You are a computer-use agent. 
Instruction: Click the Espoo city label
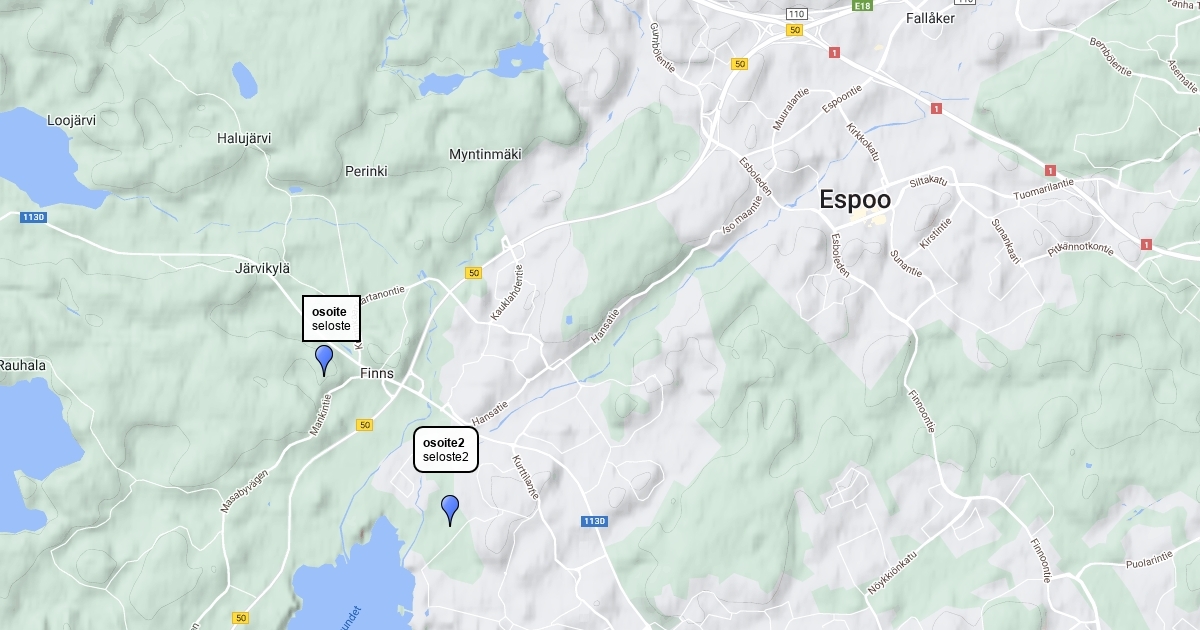[855, 199]
